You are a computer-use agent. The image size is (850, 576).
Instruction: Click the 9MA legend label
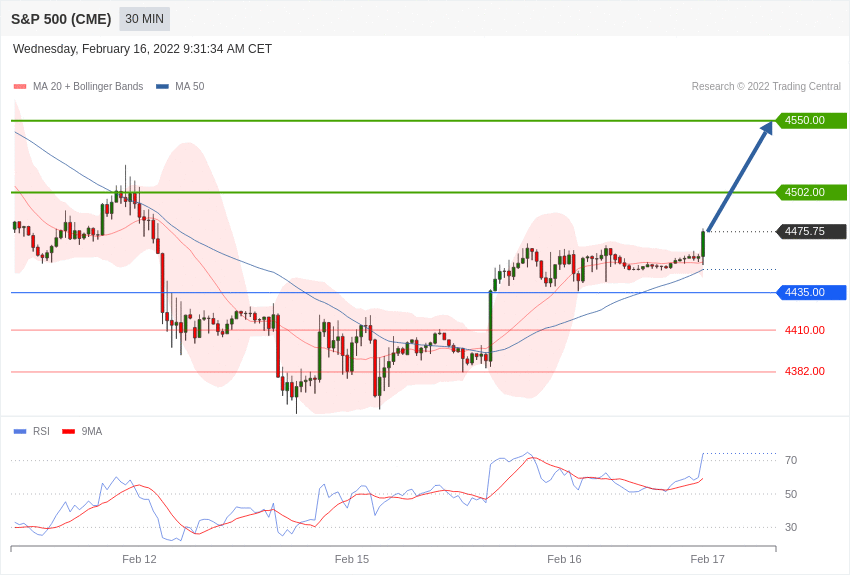click(x=92, y=431)
